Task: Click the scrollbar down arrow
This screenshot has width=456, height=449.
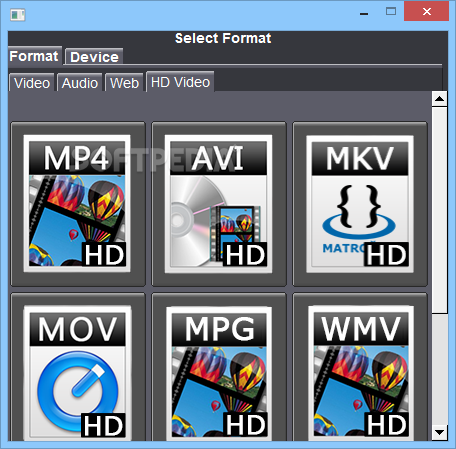Action: 439,432
